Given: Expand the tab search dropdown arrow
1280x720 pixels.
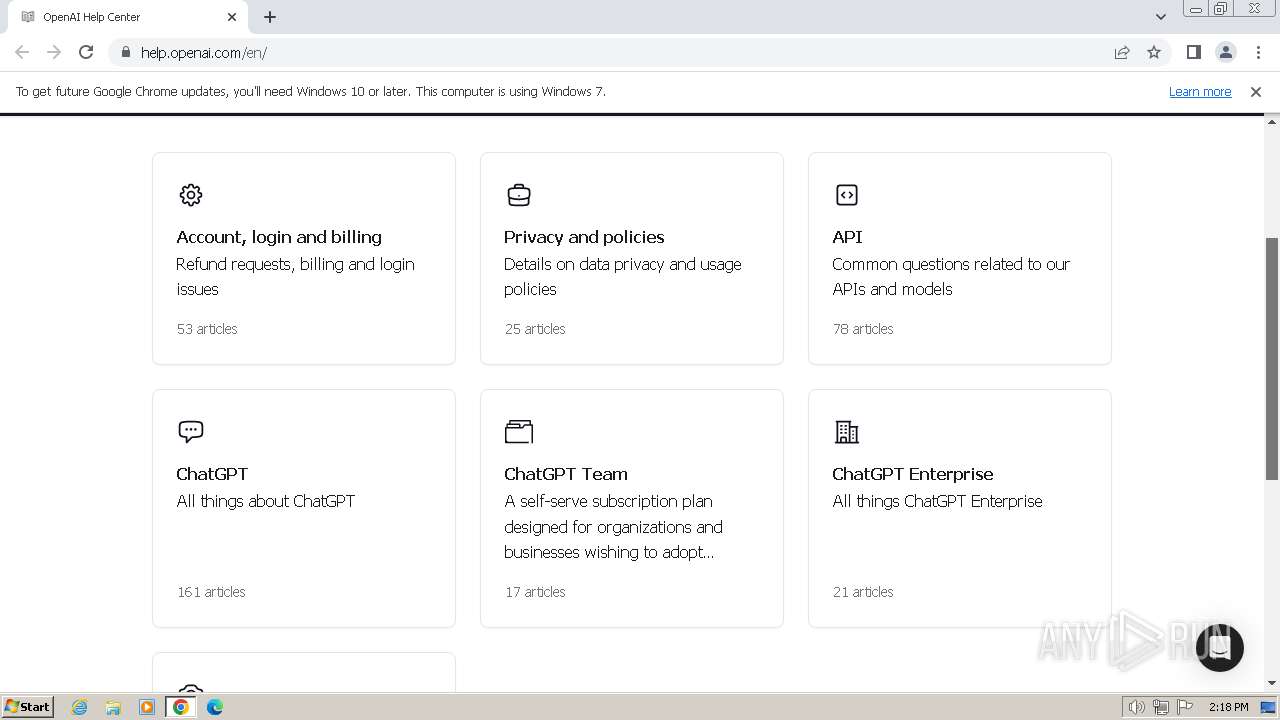Looking at the screenshot, I should (1161, 17).
